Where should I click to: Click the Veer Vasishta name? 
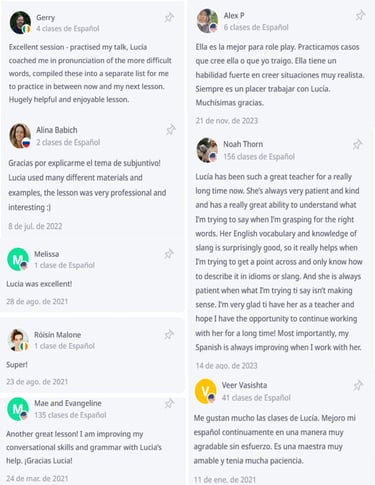coord(244,385)
